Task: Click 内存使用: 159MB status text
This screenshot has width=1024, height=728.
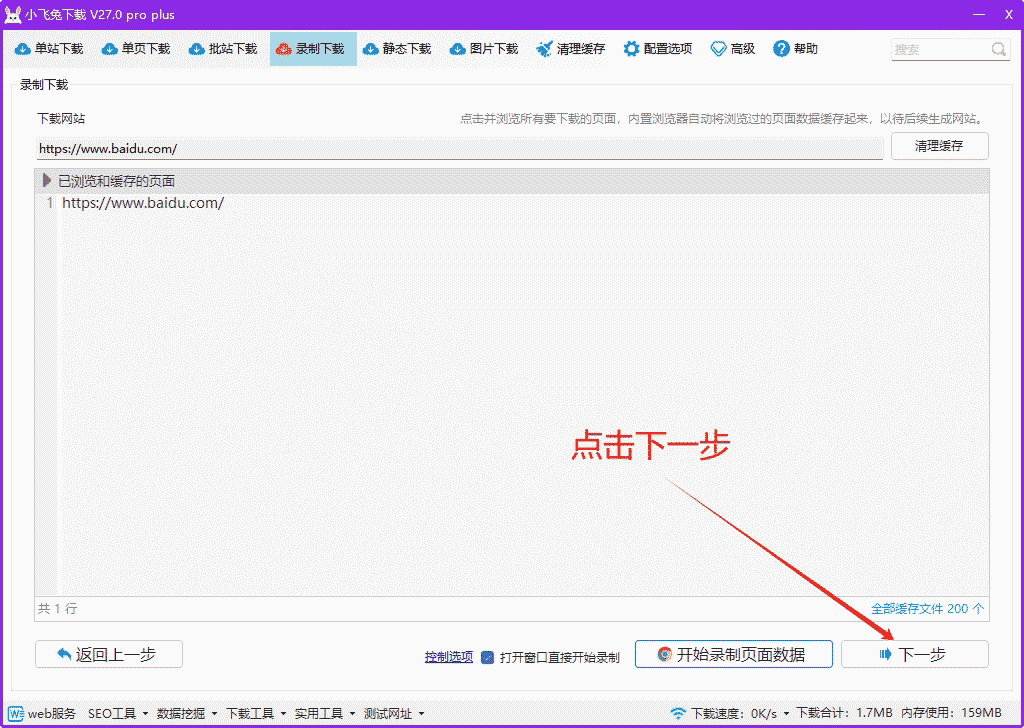Action: point(951,713)
